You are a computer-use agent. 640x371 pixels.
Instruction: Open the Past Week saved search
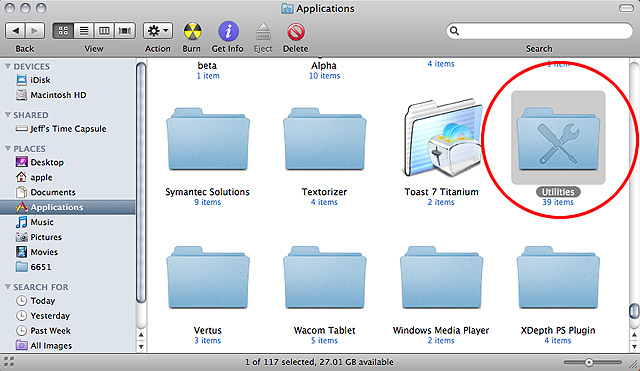[x=43, y=331]
